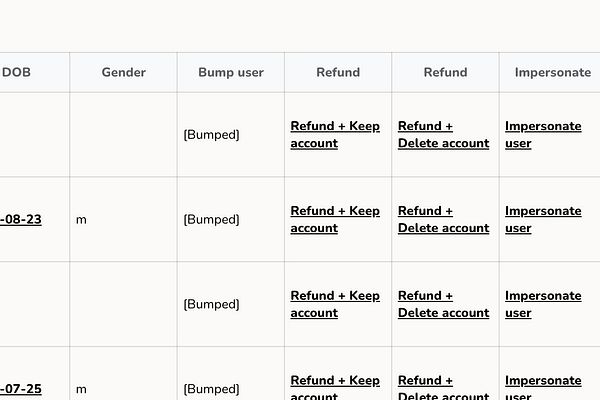
Task: Click Refund + Keep account in first row
Action: pyautogui.click(x=335, y=135)
